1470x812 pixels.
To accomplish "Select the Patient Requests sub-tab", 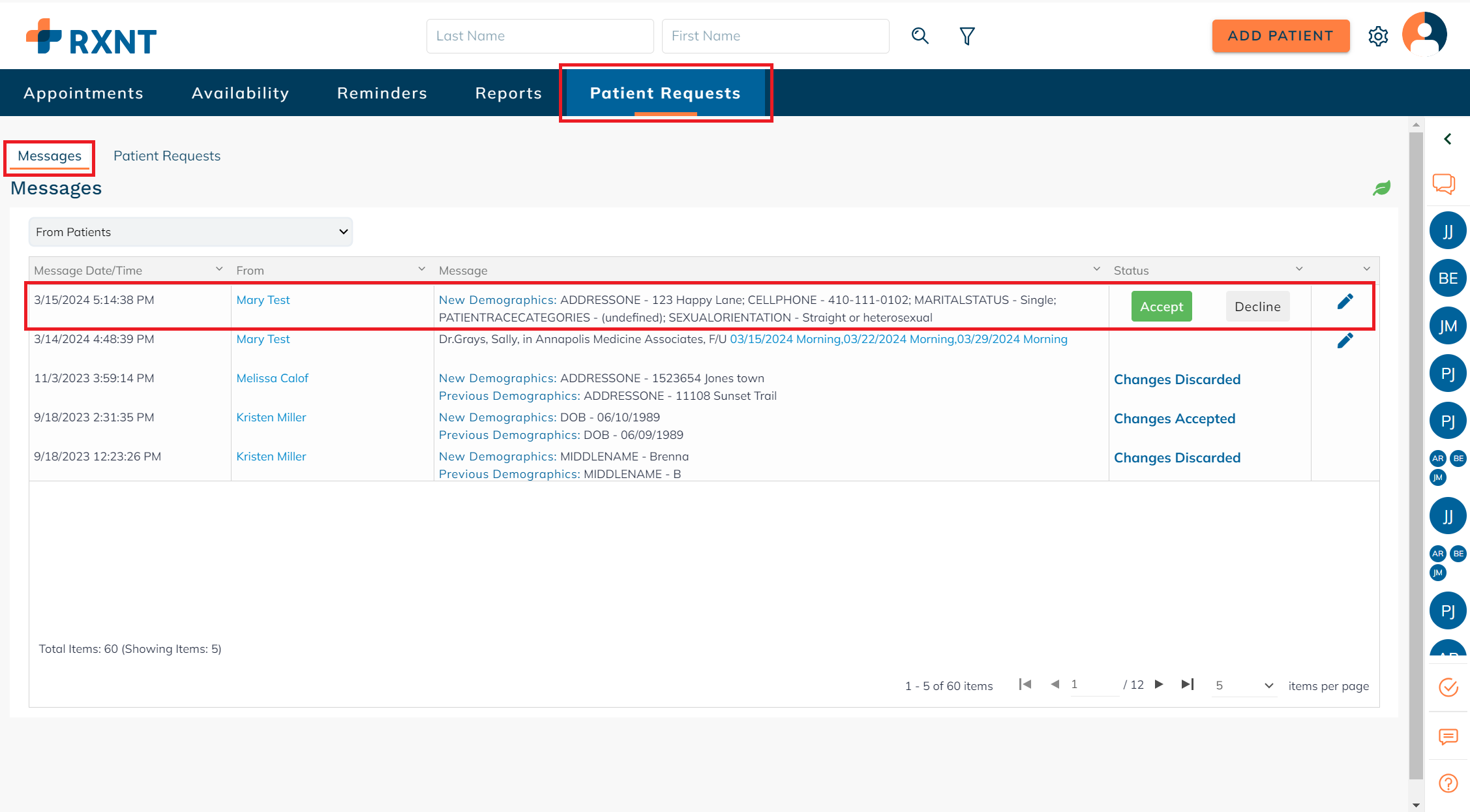I will 167,156.
